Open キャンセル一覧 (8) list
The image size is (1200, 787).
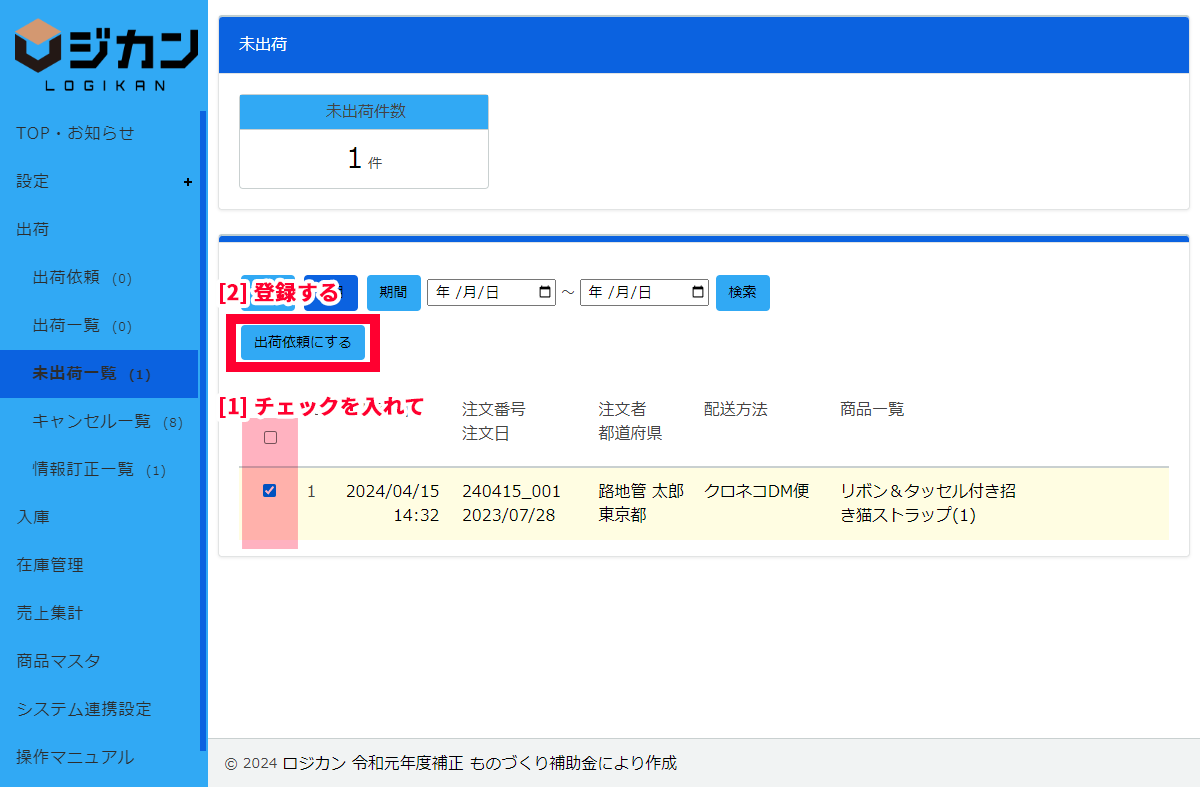coord(107,422)
